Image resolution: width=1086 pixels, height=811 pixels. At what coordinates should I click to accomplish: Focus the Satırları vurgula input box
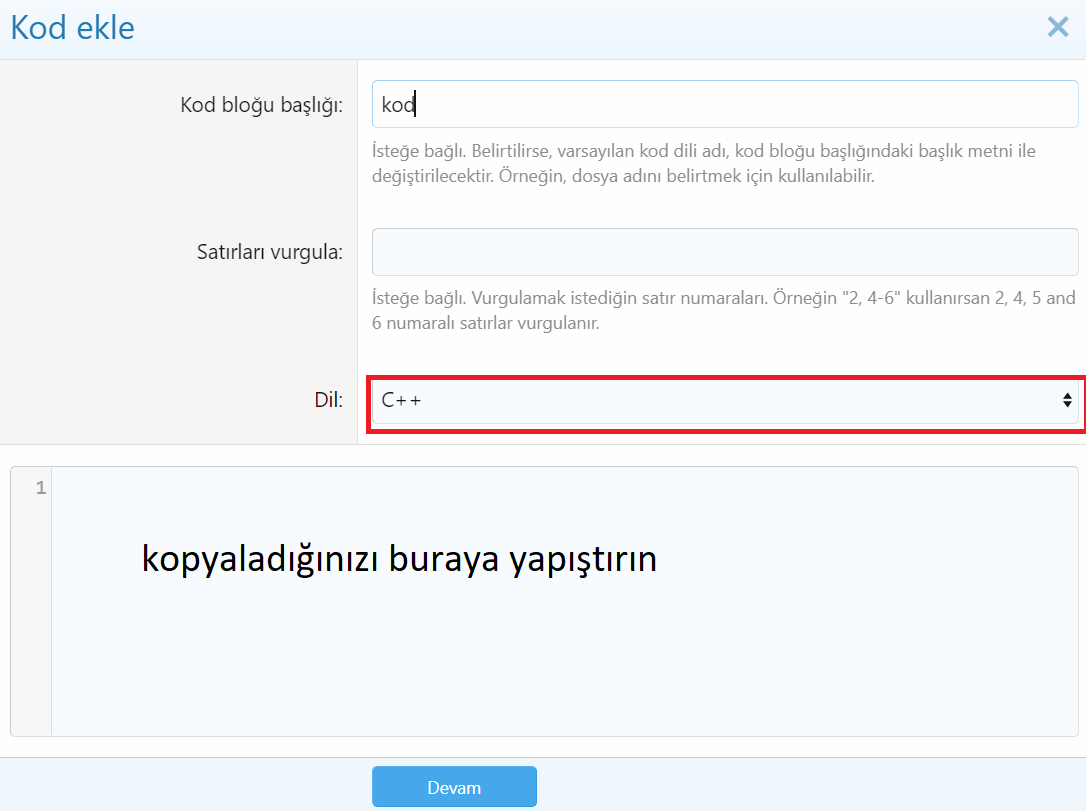(x=724, y=252)
